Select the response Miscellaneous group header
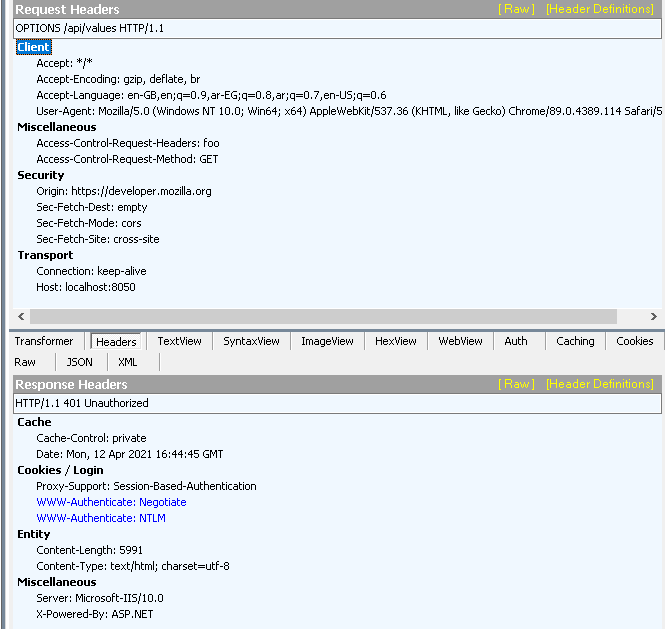 coord(57,582)
